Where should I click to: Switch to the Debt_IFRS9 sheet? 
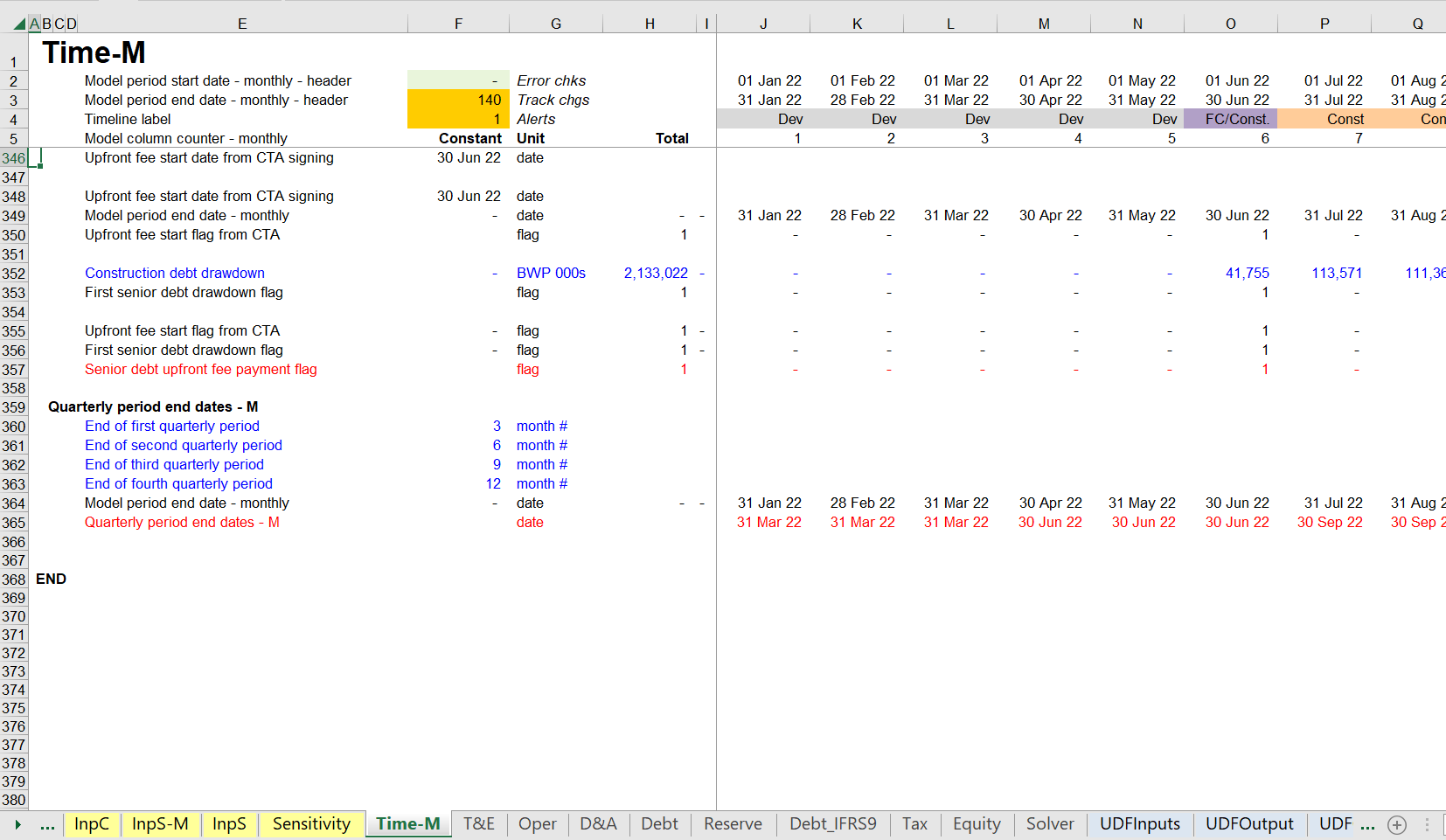832,823
